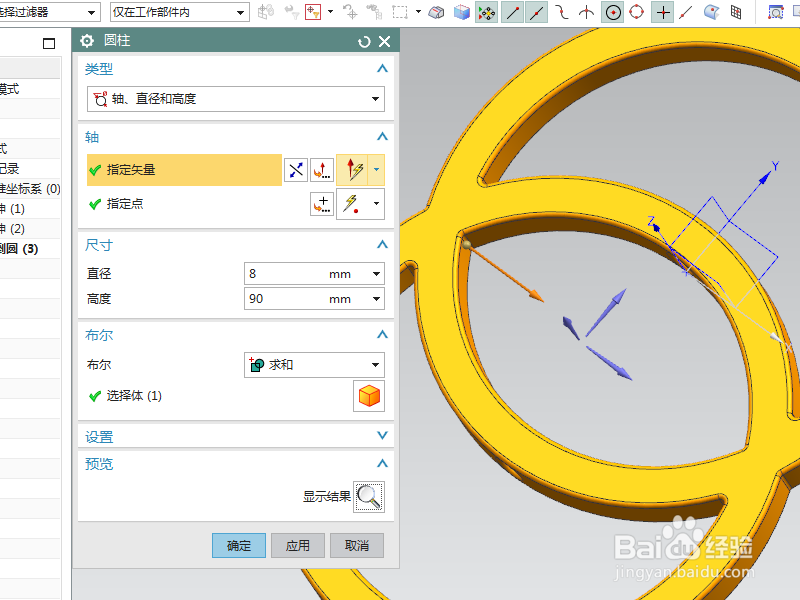800x600 pixels.
Task: Click the 显示结果 magnifier preview icon
Action: [368, 496]
